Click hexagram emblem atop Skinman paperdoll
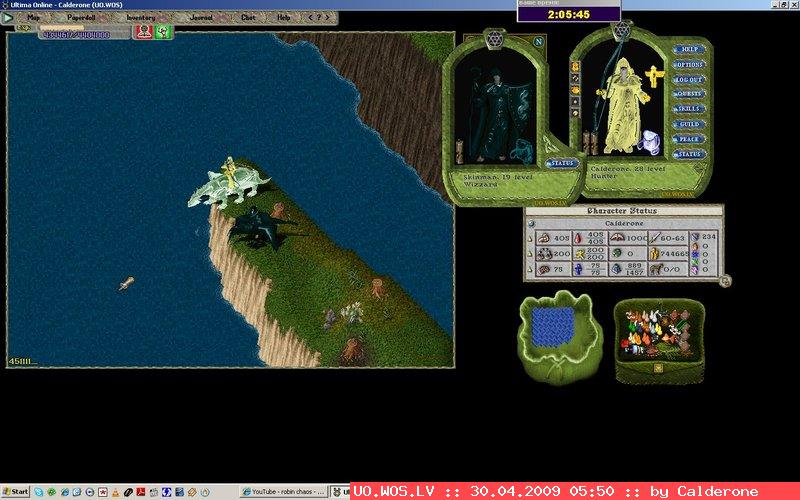 tap(494, 39)
